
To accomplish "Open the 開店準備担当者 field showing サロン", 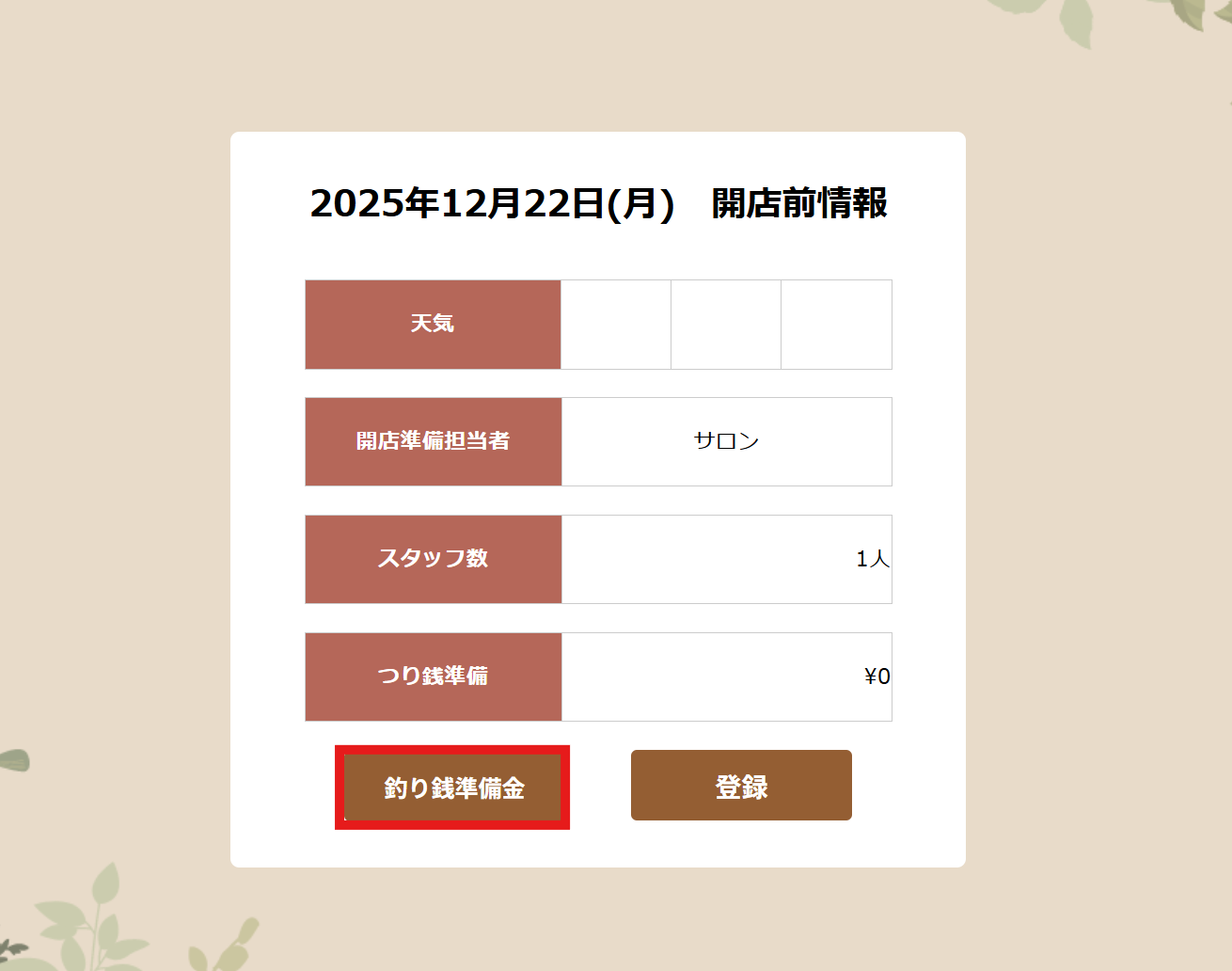I will 726,441.
